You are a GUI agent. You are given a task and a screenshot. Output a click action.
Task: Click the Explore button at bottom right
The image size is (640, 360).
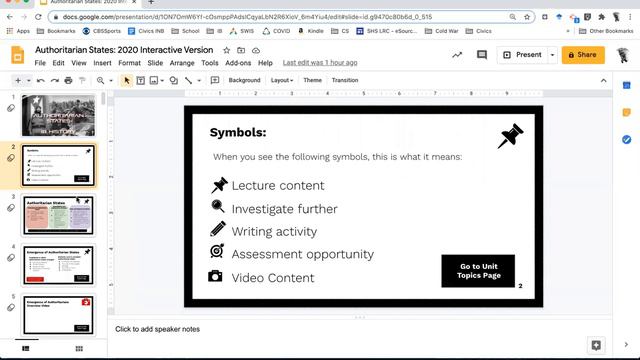tap(596, 345)
